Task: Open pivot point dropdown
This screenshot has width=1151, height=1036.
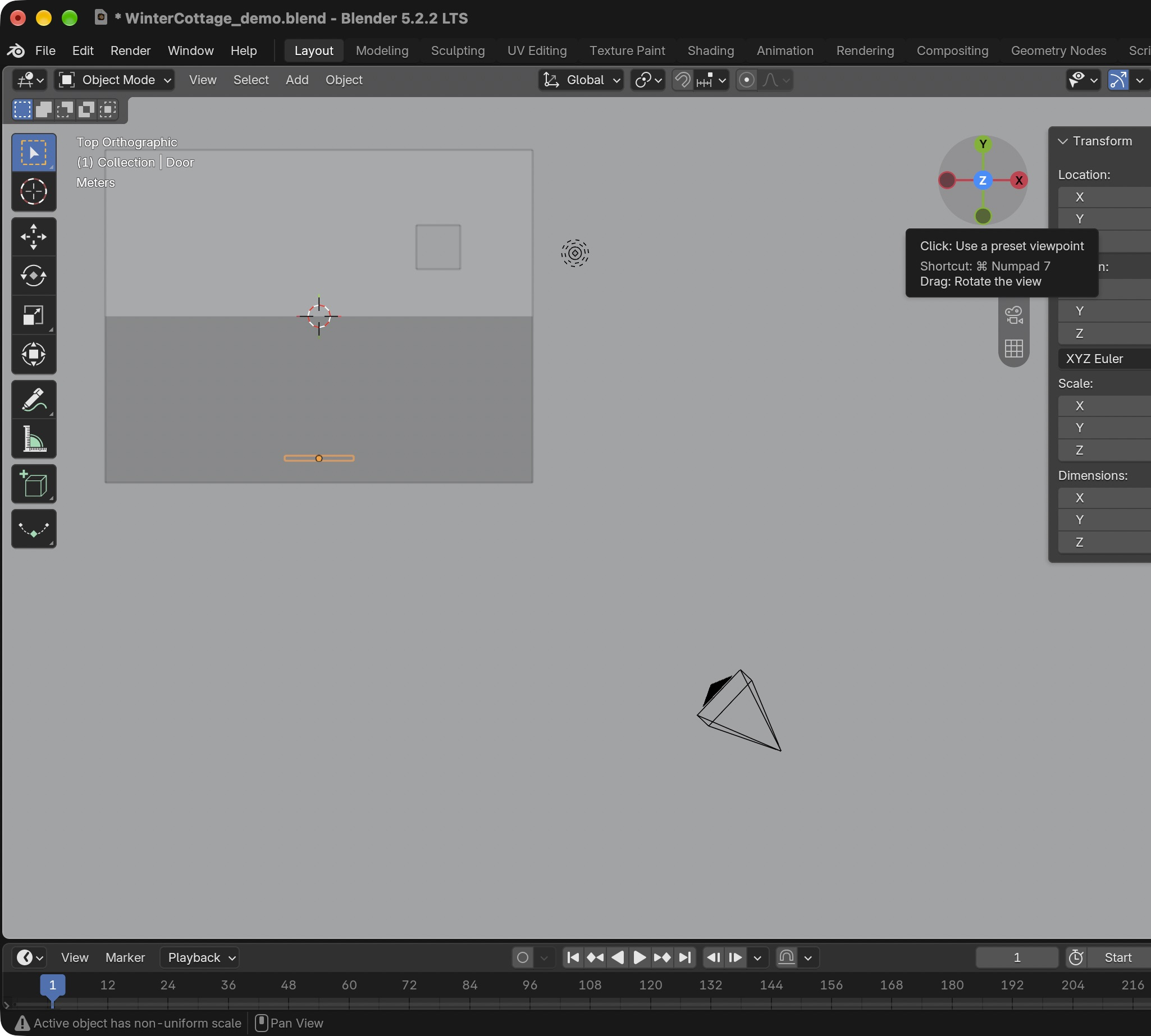Action: pos(647,80)
